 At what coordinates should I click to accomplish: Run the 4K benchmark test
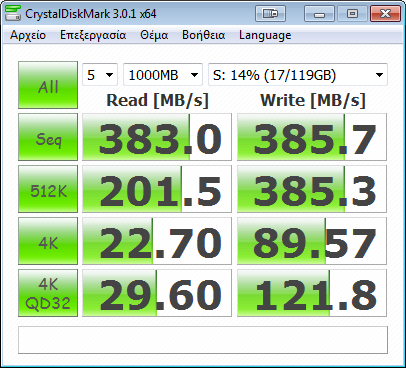[x=48, y=241]
